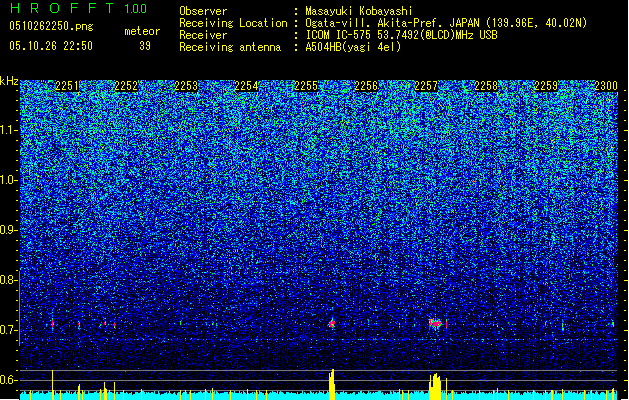Click the date stamp 05.10.26 22:50

pos(51,46)
